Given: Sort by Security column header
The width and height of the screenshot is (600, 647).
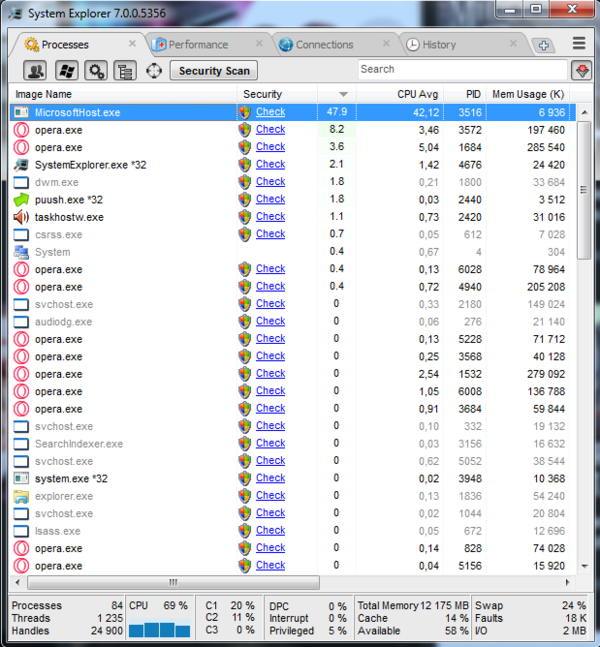Looking at the screenshot, I should point(277,94).
